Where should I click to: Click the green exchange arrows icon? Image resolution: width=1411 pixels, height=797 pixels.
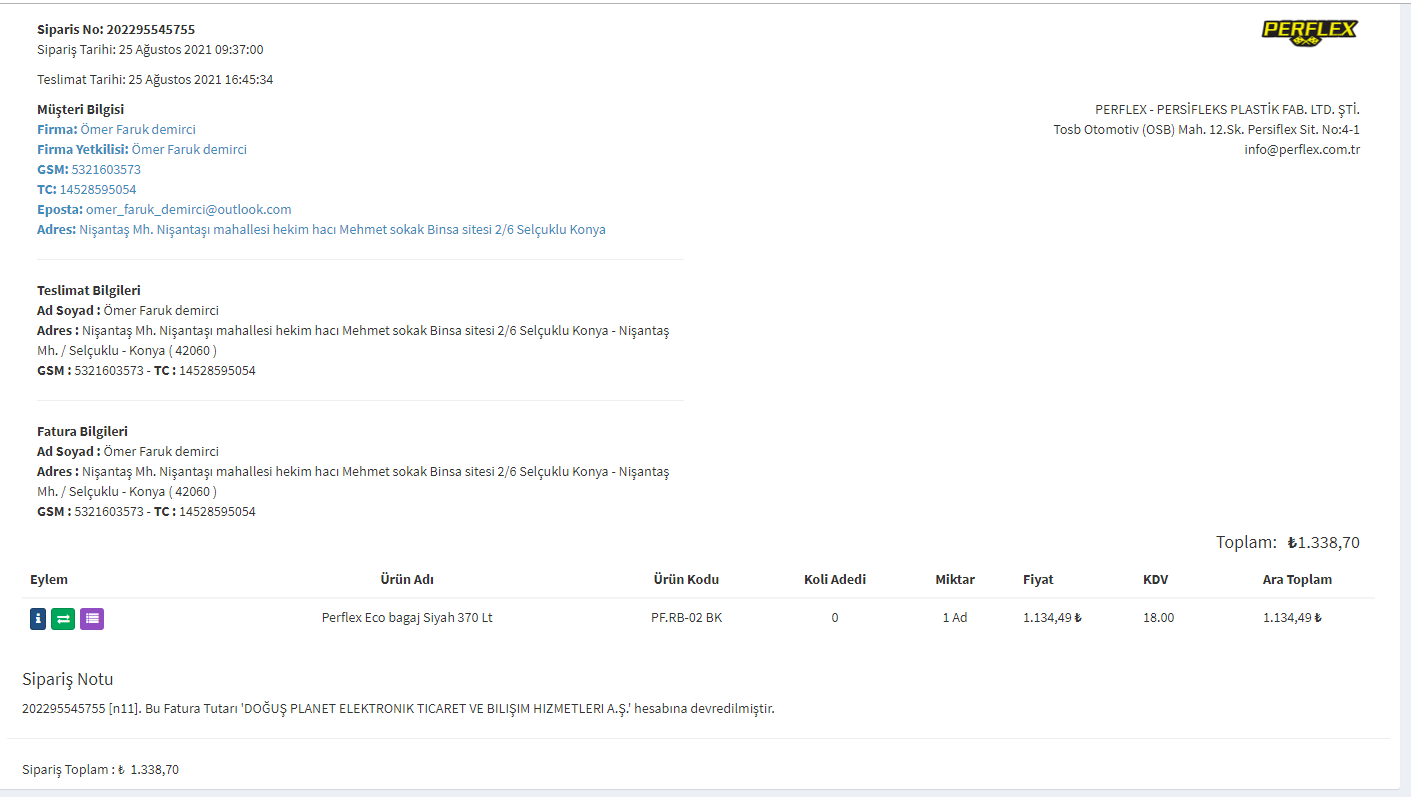click(63, 619)
